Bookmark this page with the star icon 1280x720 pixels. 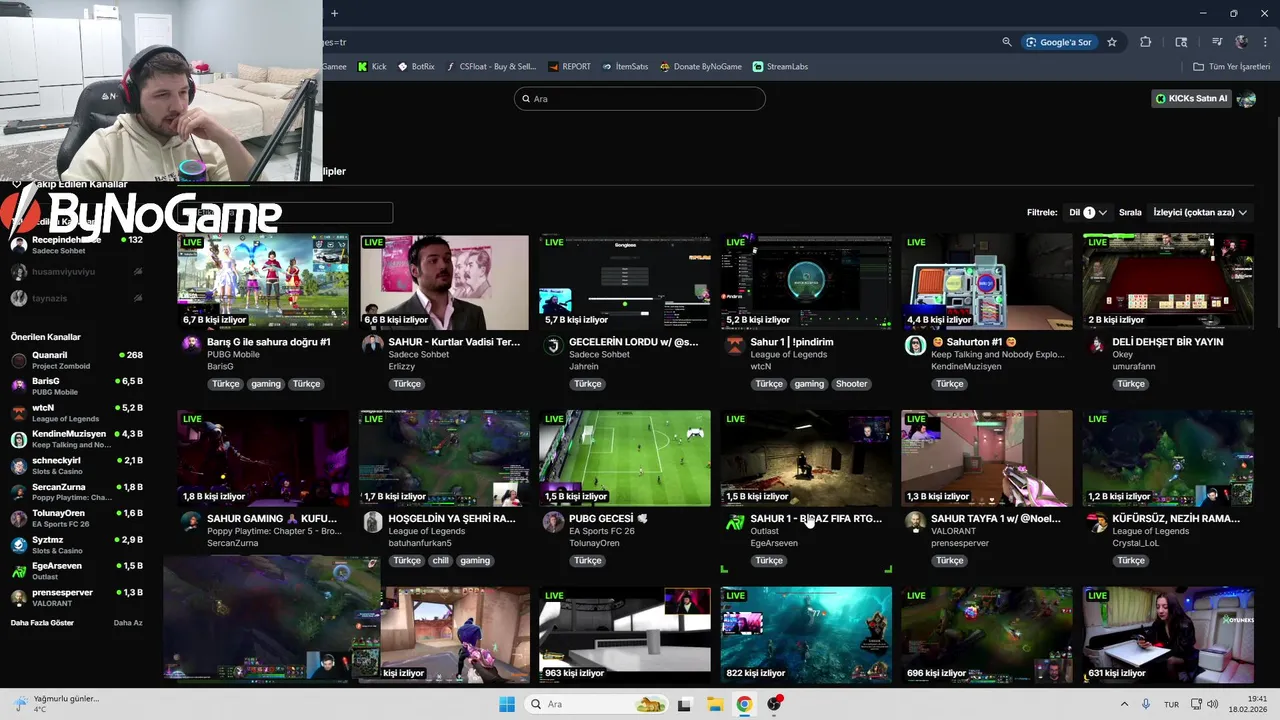(1112, 42)
